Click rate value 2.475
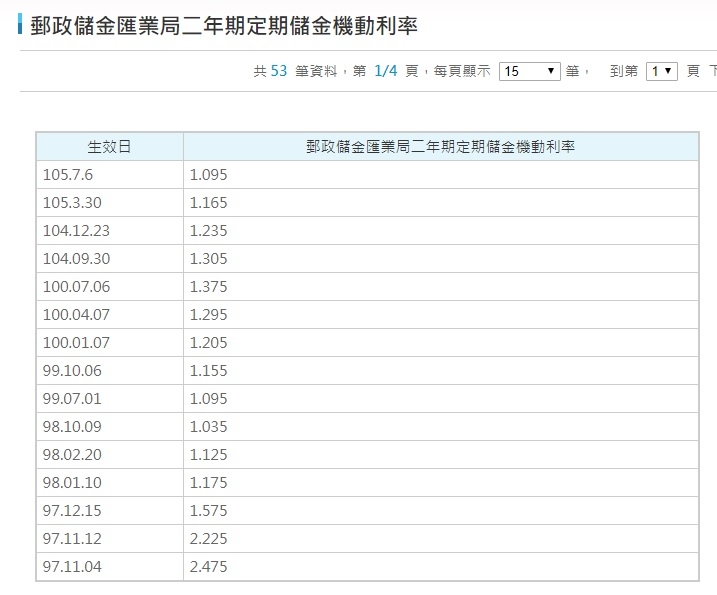This screenshot has width=717, height=595. coord(209,567)
